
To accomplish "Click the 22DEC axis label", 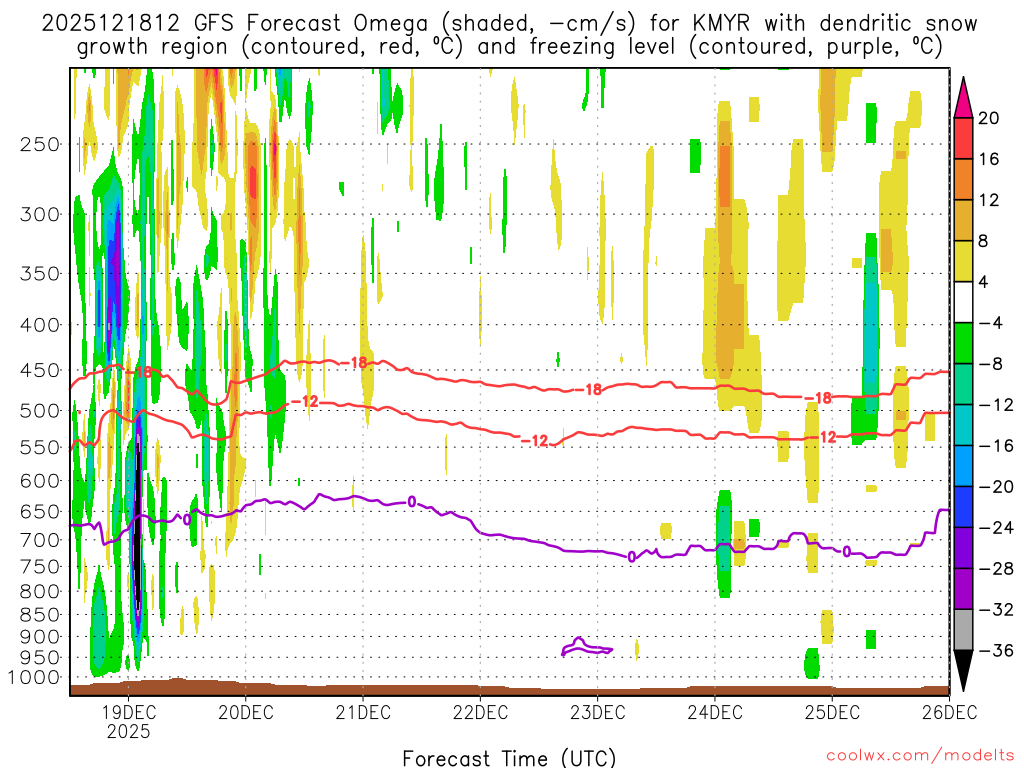I will 481,712.
